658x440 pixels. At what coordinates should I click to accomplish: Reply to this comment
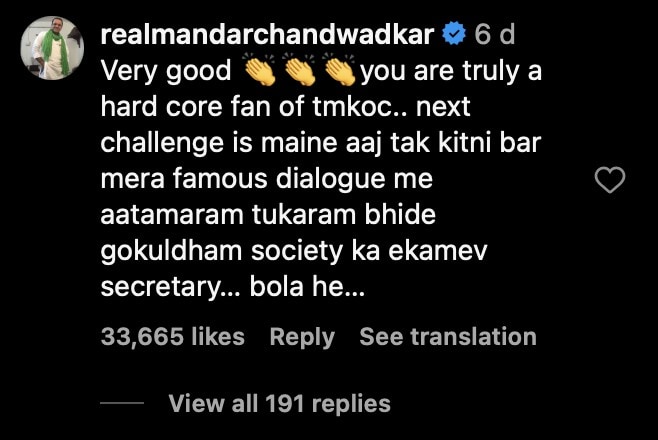tap(302, 337)
